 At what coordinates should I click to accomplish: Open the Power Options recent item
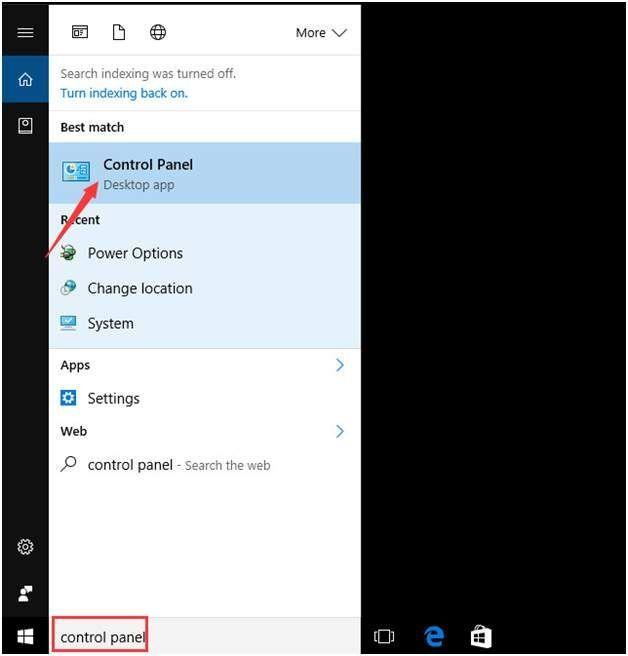pyautogui.click(x=205, y=253)
